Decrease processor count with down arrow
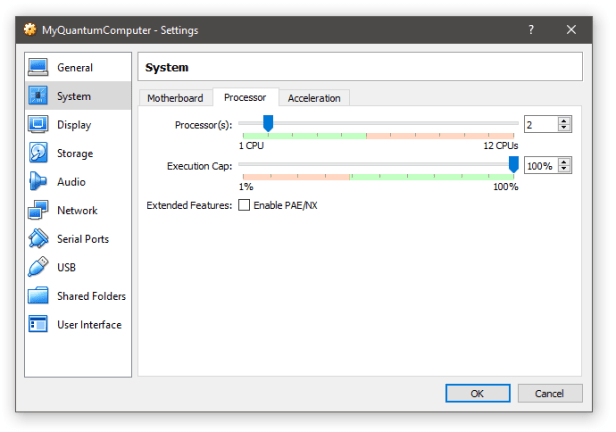The height and width of the screenshot is (432, 616). 565,129
